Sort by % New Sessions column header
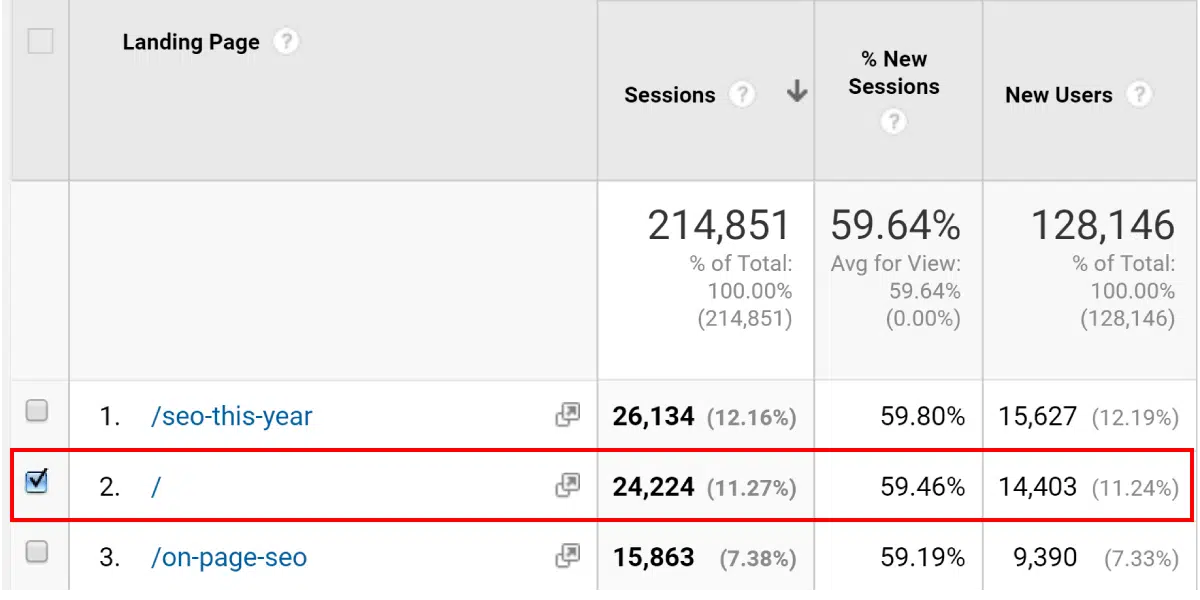Image resolution: width=1200 pixels, height=600 pixels. (893, 73)
